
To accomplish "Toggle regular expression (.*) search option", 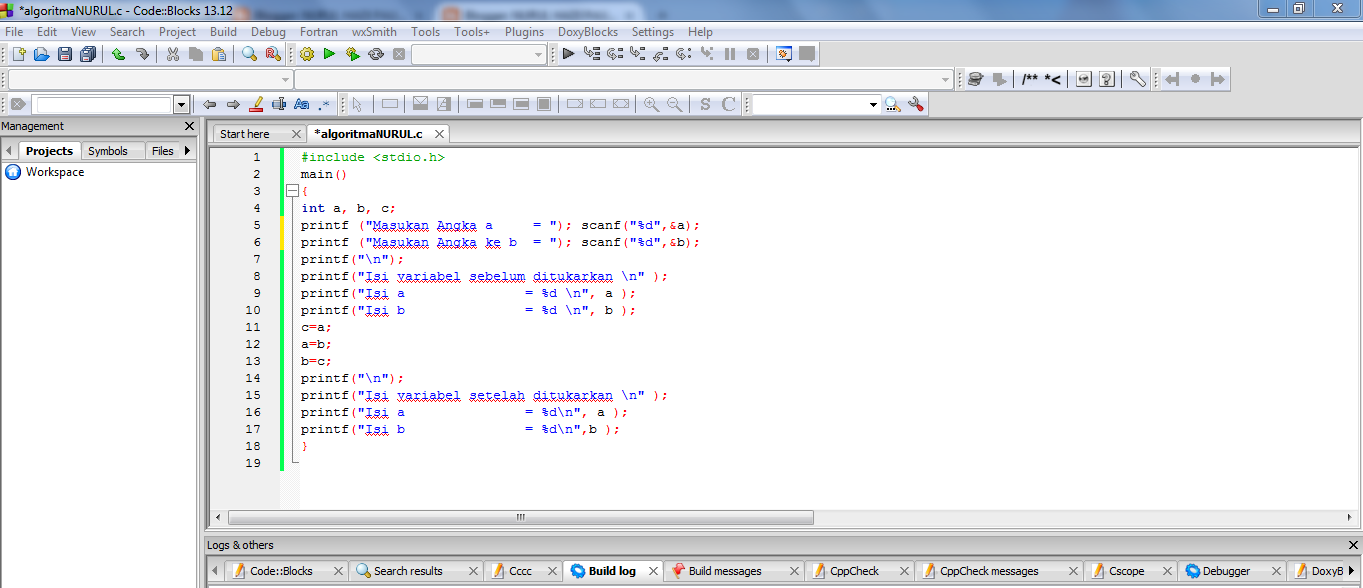I will pyautogui.click(x=324, y=104).
